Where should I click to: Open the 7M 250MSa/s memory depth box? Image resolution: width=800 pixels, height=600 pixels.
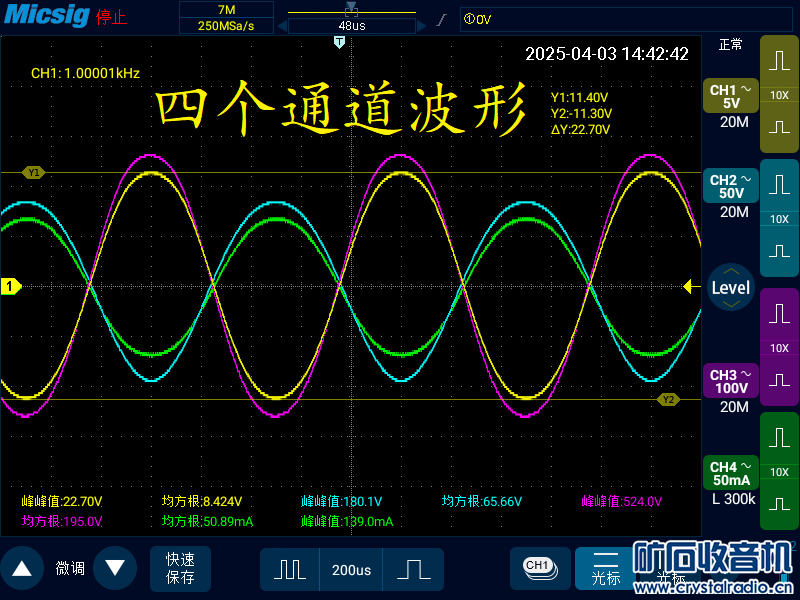(227, 18)
